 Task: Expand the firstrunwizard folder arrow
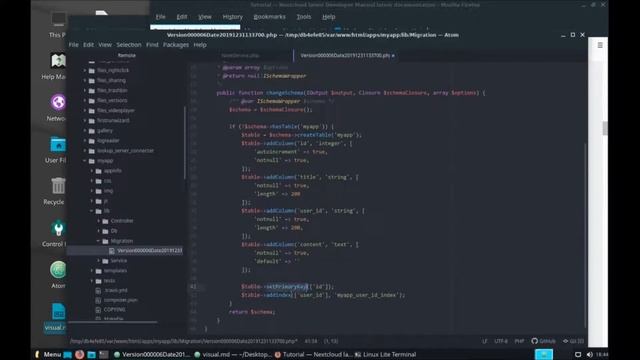coord(85,120)
